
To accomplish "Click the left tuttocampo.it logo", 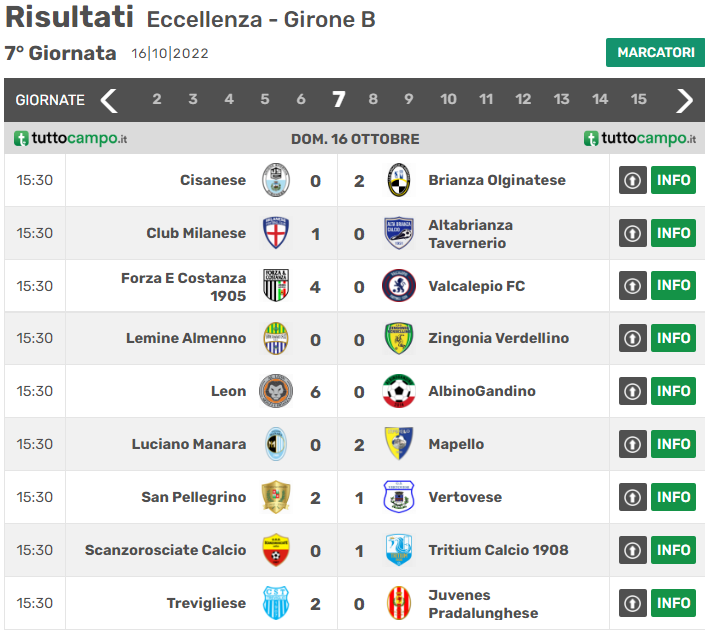I will pos(71,139).
